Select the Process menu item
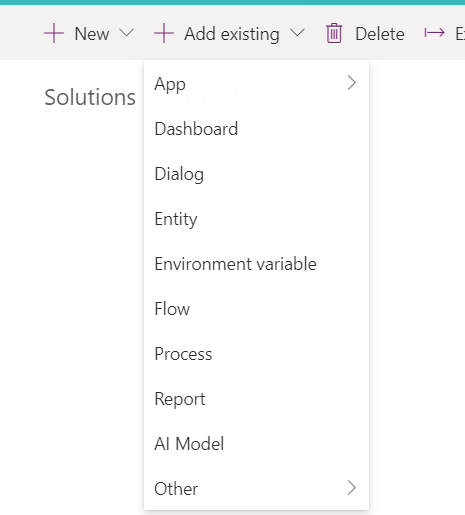This screenshot has height=515, width=465. pos(256,354)
